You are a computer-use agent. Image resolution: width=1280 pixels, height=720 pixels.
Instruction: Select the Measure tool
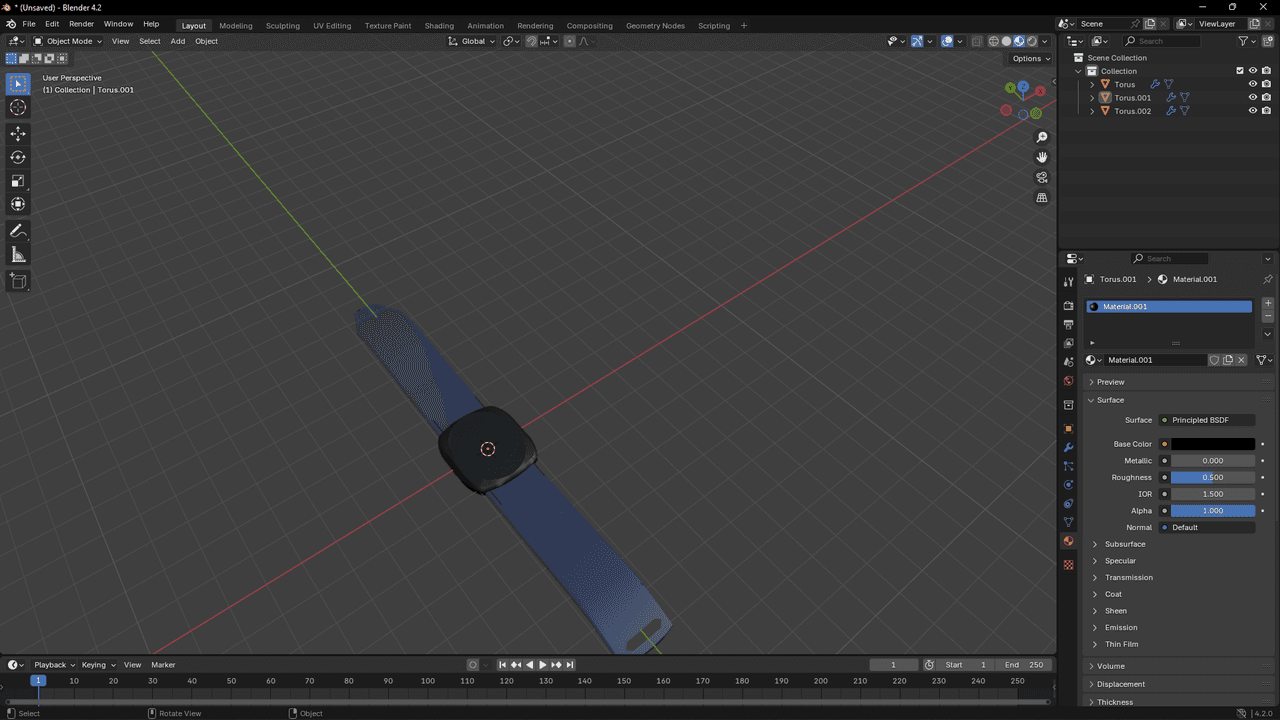click(18, 255)
